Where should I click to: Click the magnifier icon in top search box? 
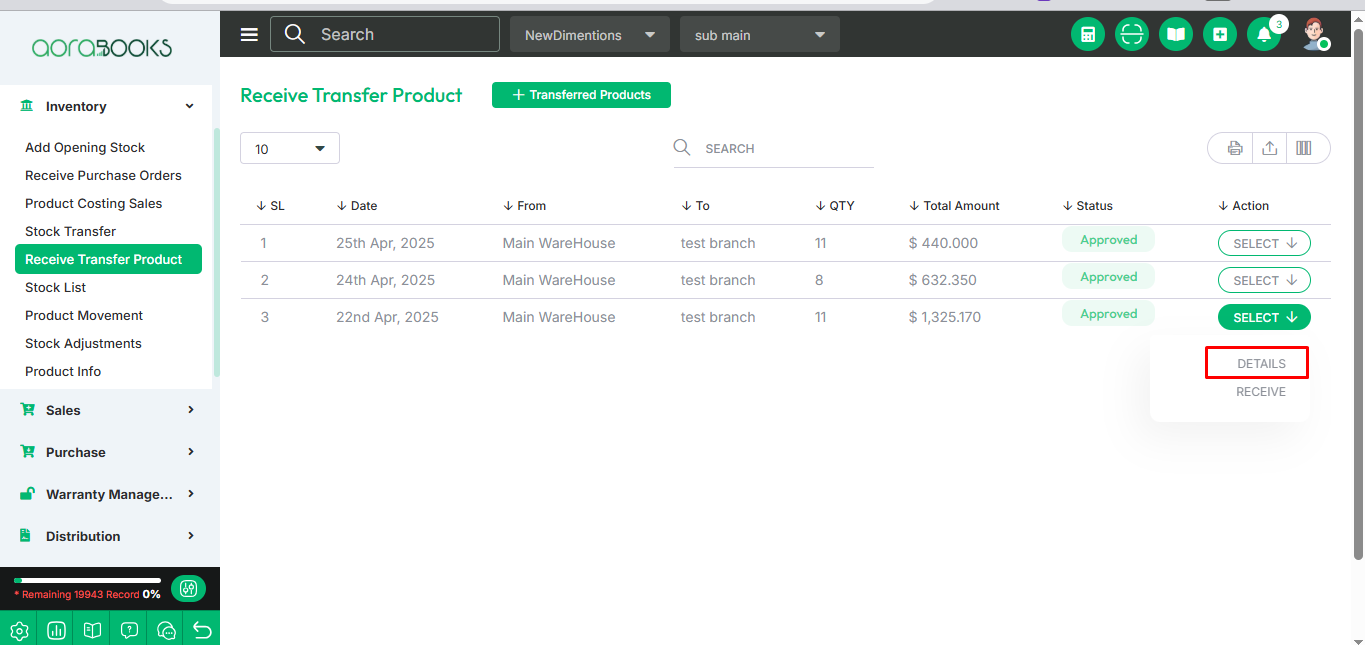click(294, 34)
